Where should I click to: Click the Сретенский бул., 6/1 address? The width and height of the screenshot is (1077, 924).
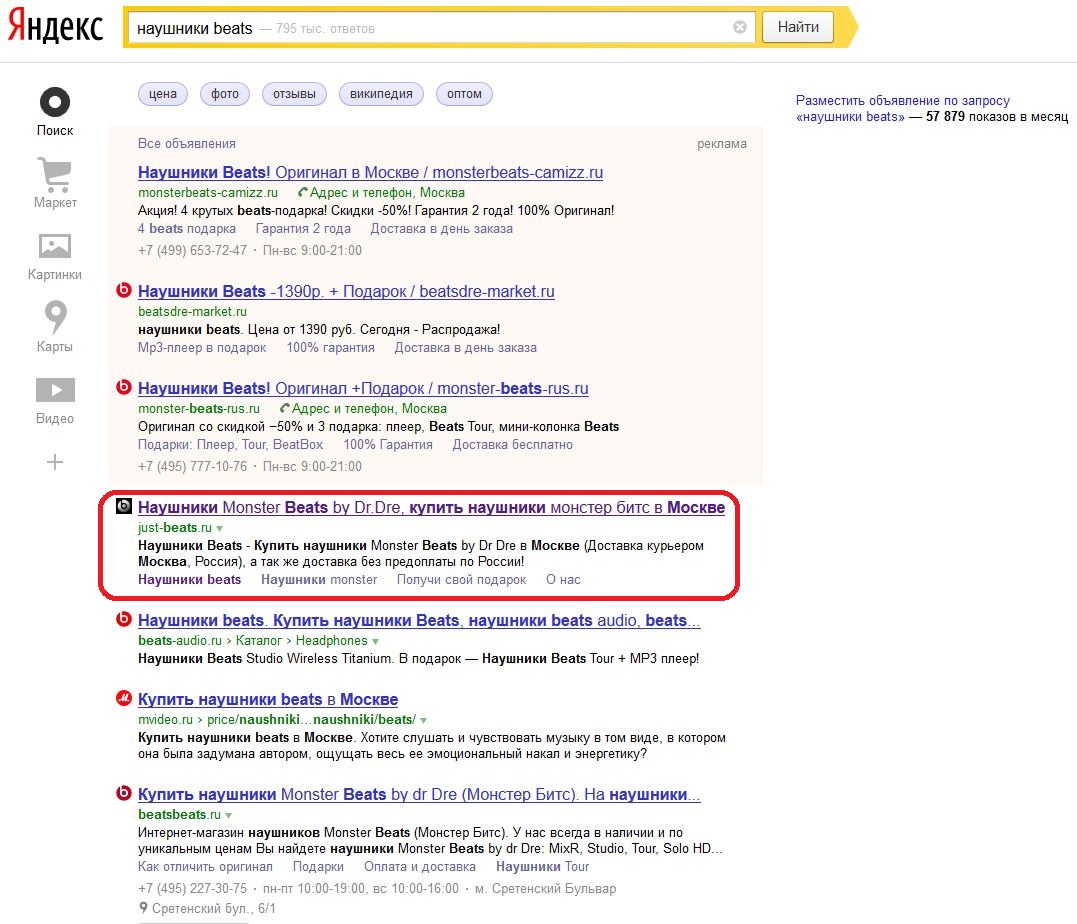point(214,908)
